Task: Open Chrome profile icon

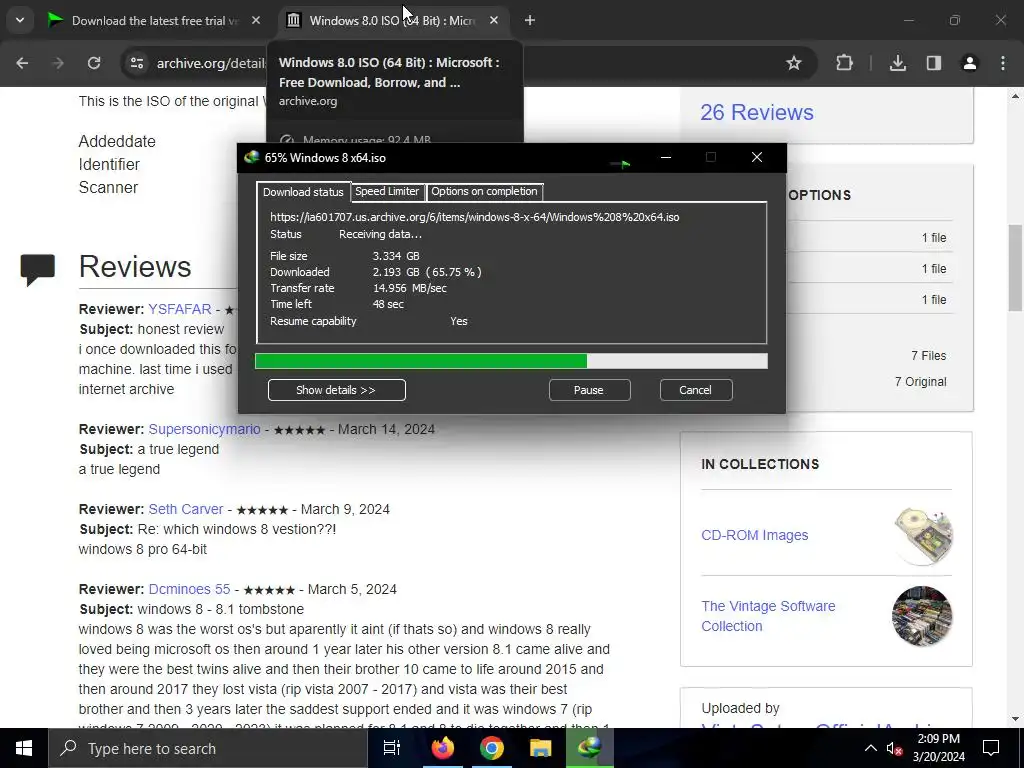Action: coord(969,63)
